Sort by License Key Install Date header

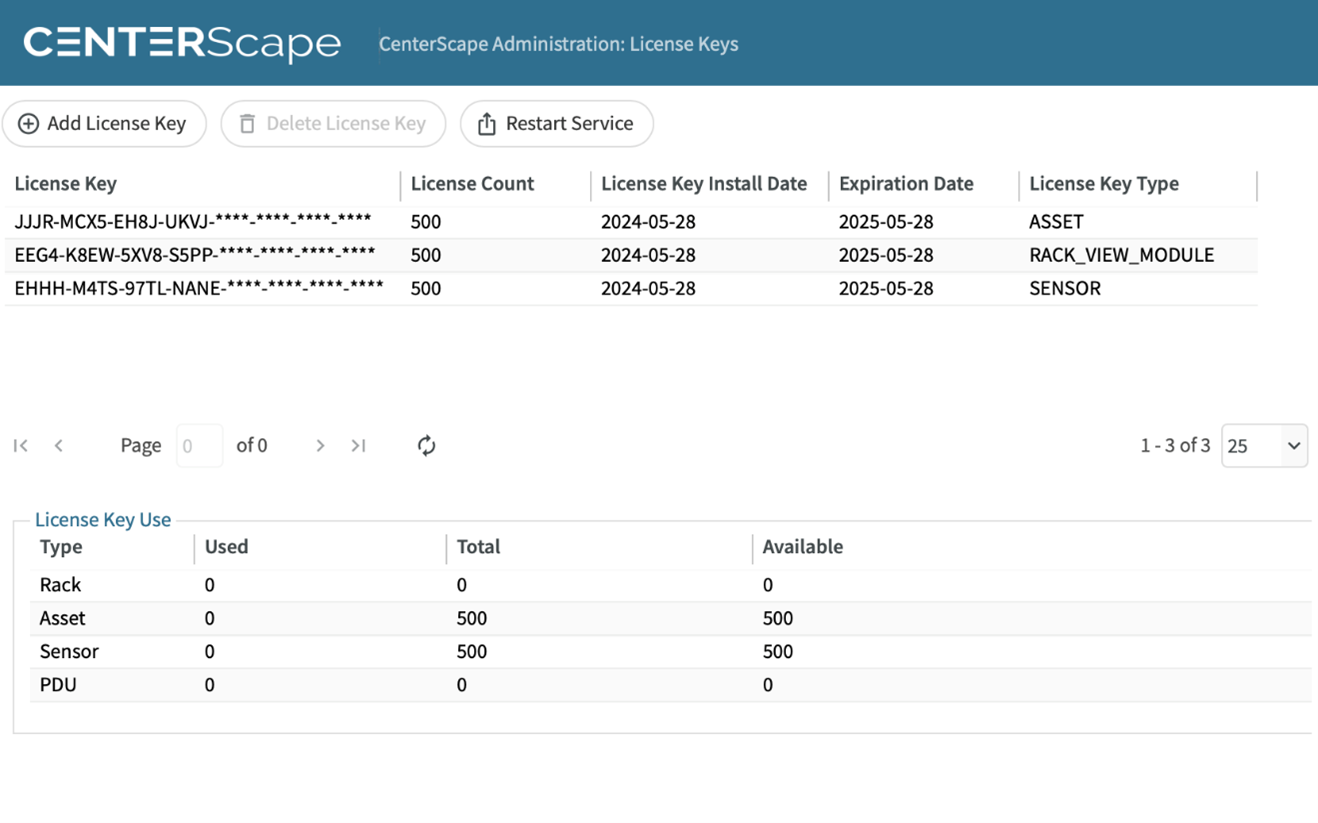(704, 184)
